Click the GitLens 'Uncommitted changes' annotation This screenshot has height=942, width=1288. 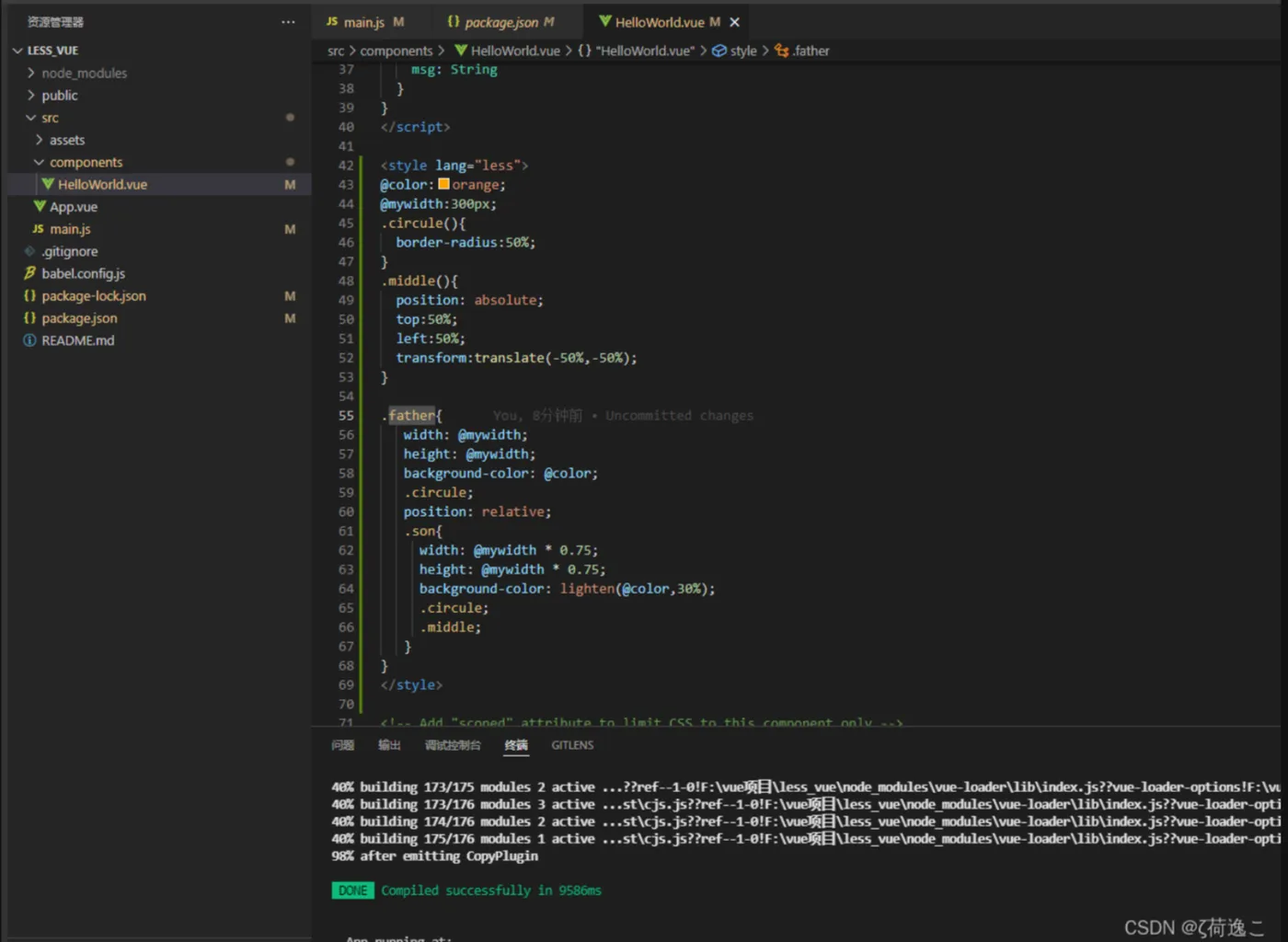coord(679,416)
